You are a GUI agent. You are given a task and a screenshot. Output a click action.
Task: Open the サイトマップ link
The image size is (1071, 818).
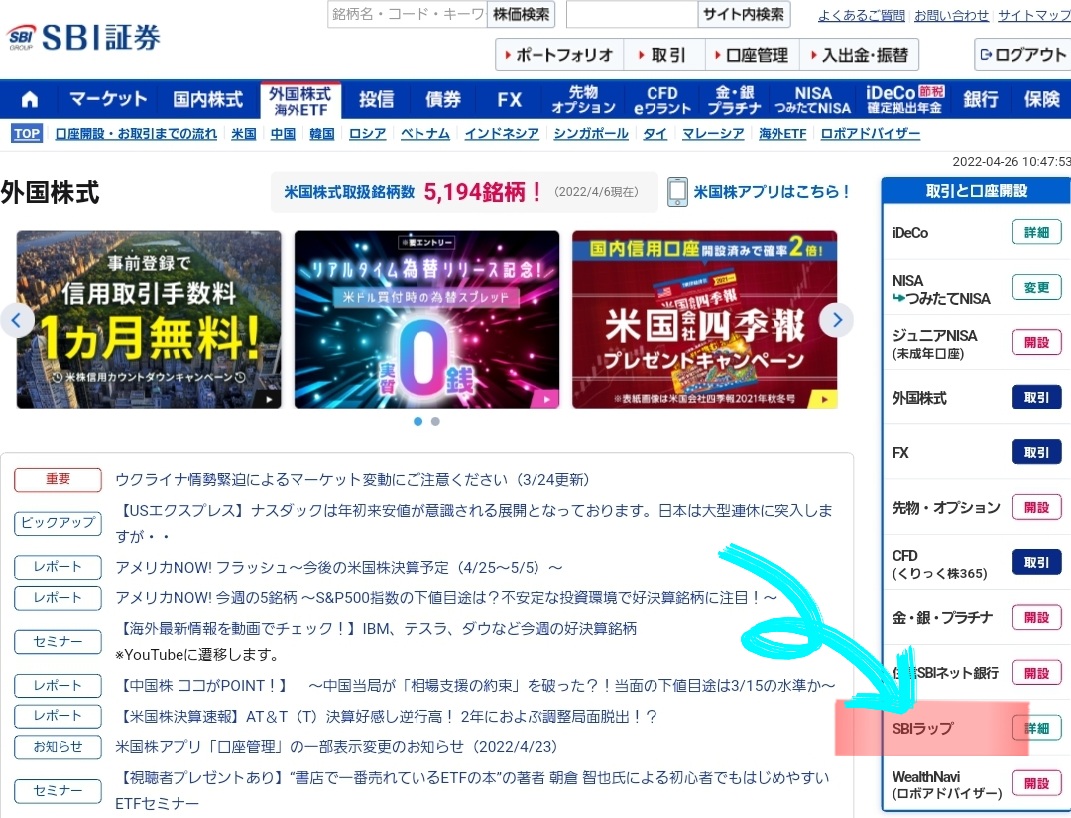[x=1034, y=15]
